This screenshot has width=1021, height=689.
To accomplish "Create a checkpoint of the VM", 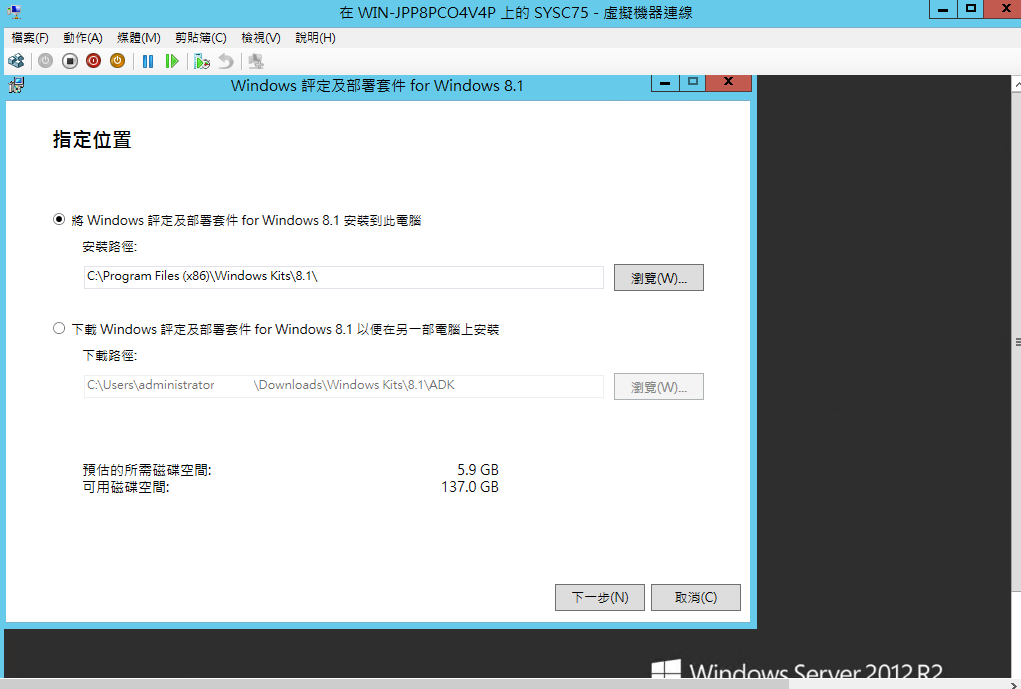I will pyautogui.click(x=202, y=61).
